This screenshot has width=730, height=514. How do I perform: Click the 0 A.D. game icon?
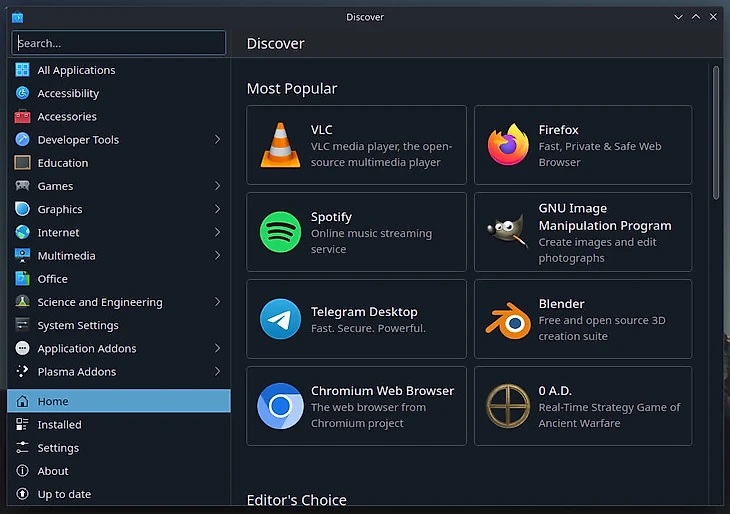coord(508,406)
